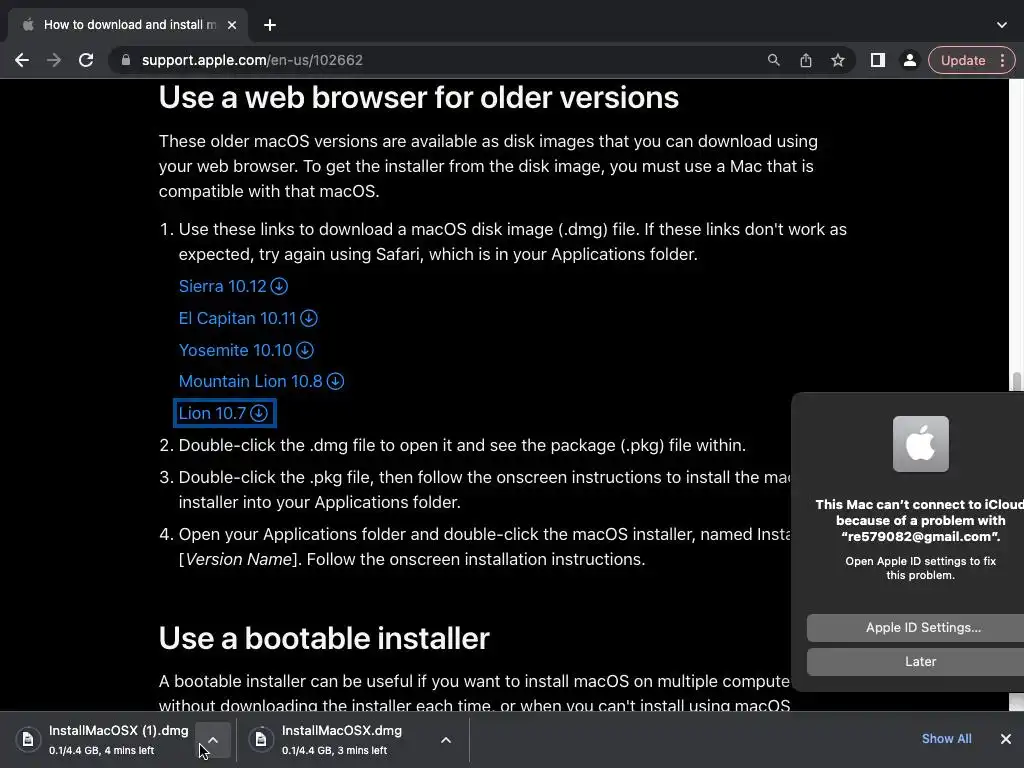Screen dimensions: 1024x768
Task: Open the Chrome three-dot menu
Action: coord(1003,60)
